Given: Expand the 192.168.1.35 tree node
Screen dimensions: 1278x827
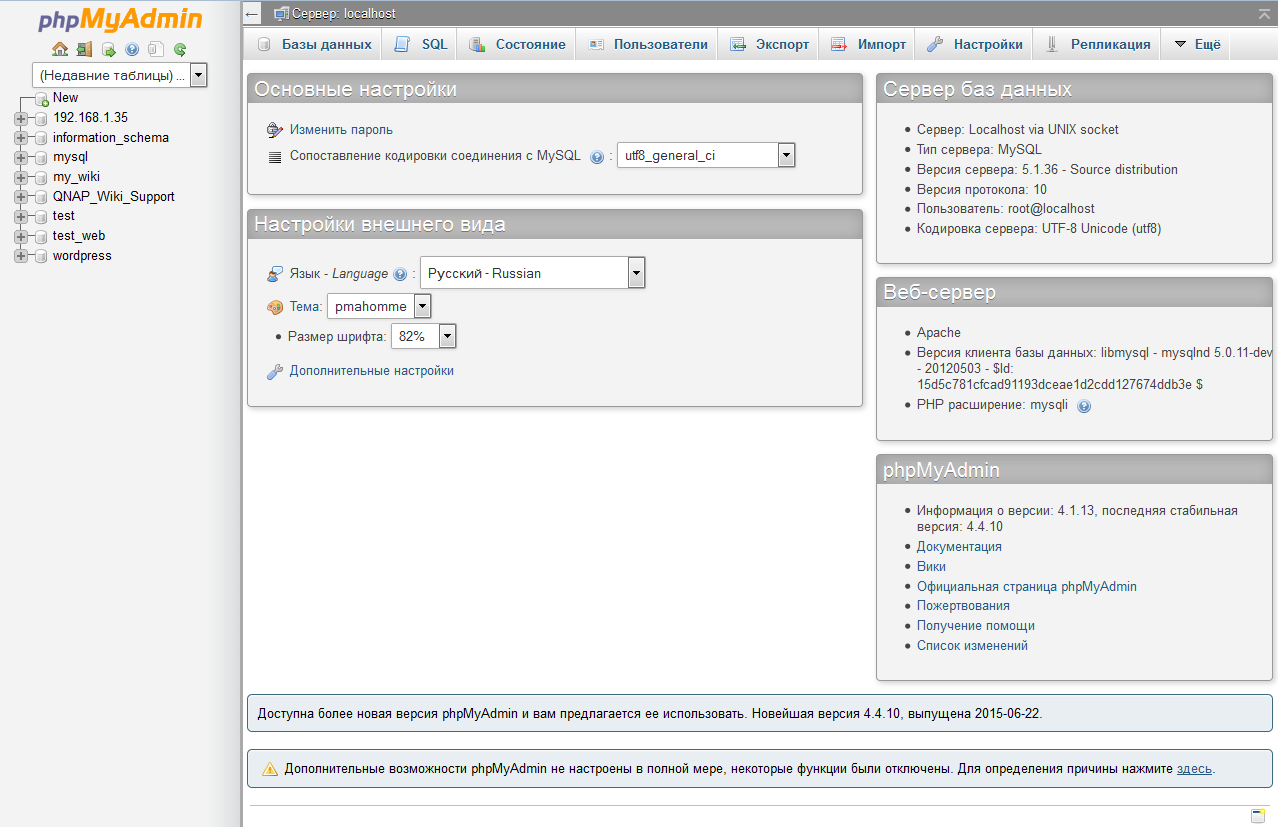Looking at the screenshot, I should click(x=21, y=118).
